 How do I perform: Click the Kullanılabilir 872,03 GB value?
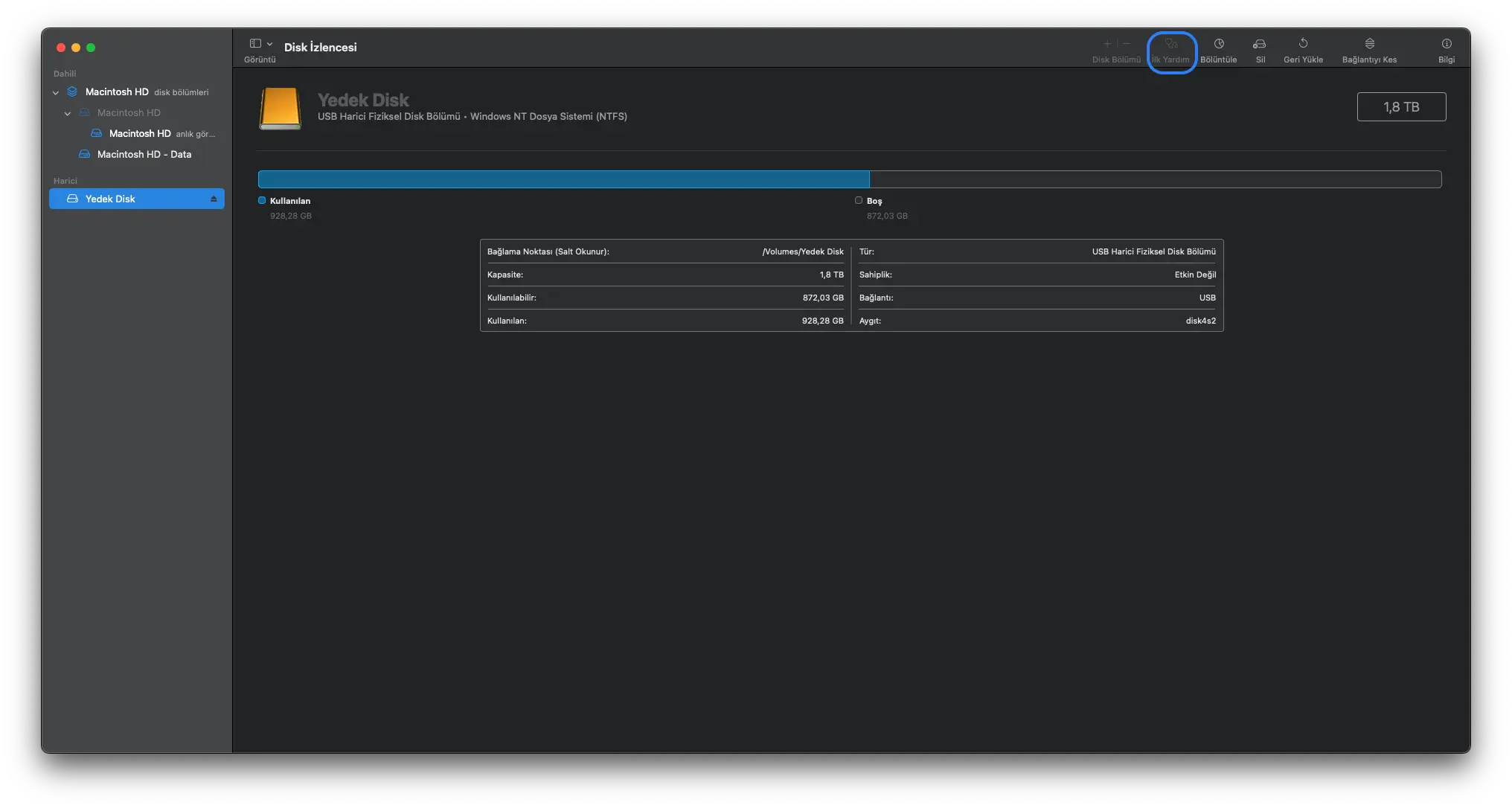pyautogui.click(x=823, y=298)
